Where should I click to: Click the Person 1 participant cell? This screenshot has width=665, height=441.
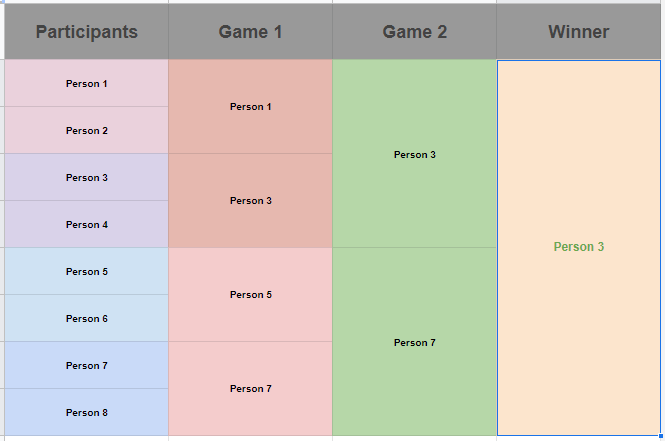(x=87, y=83)
